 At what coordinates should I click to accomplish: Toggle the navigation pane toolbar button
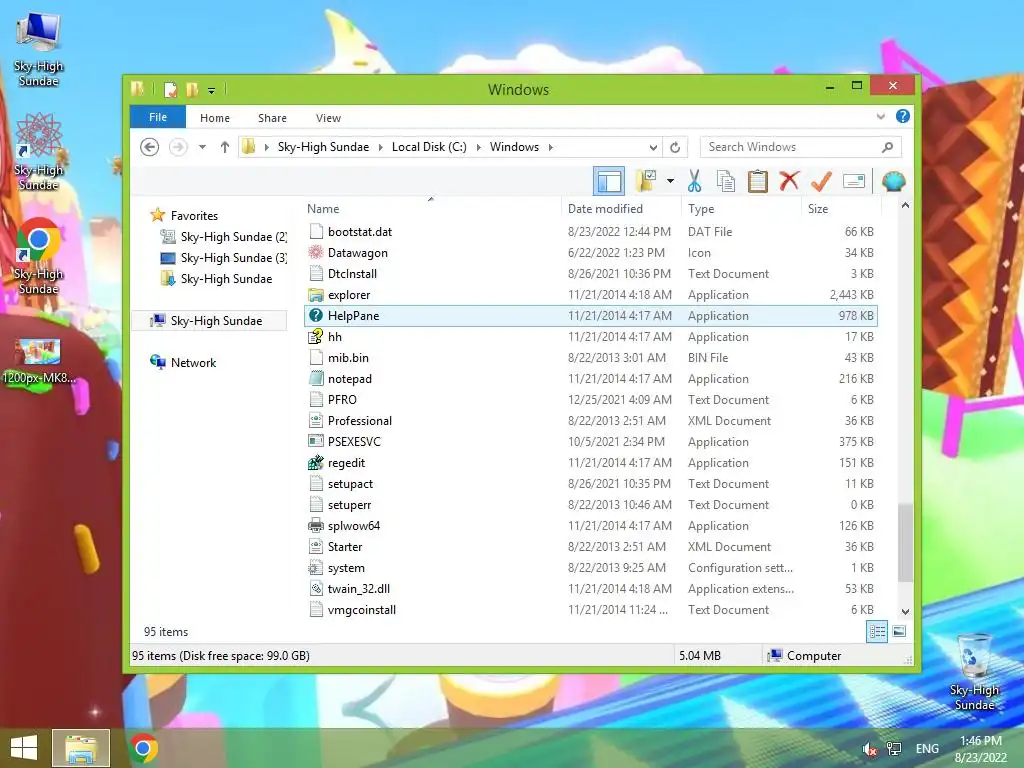coord(609,181)
